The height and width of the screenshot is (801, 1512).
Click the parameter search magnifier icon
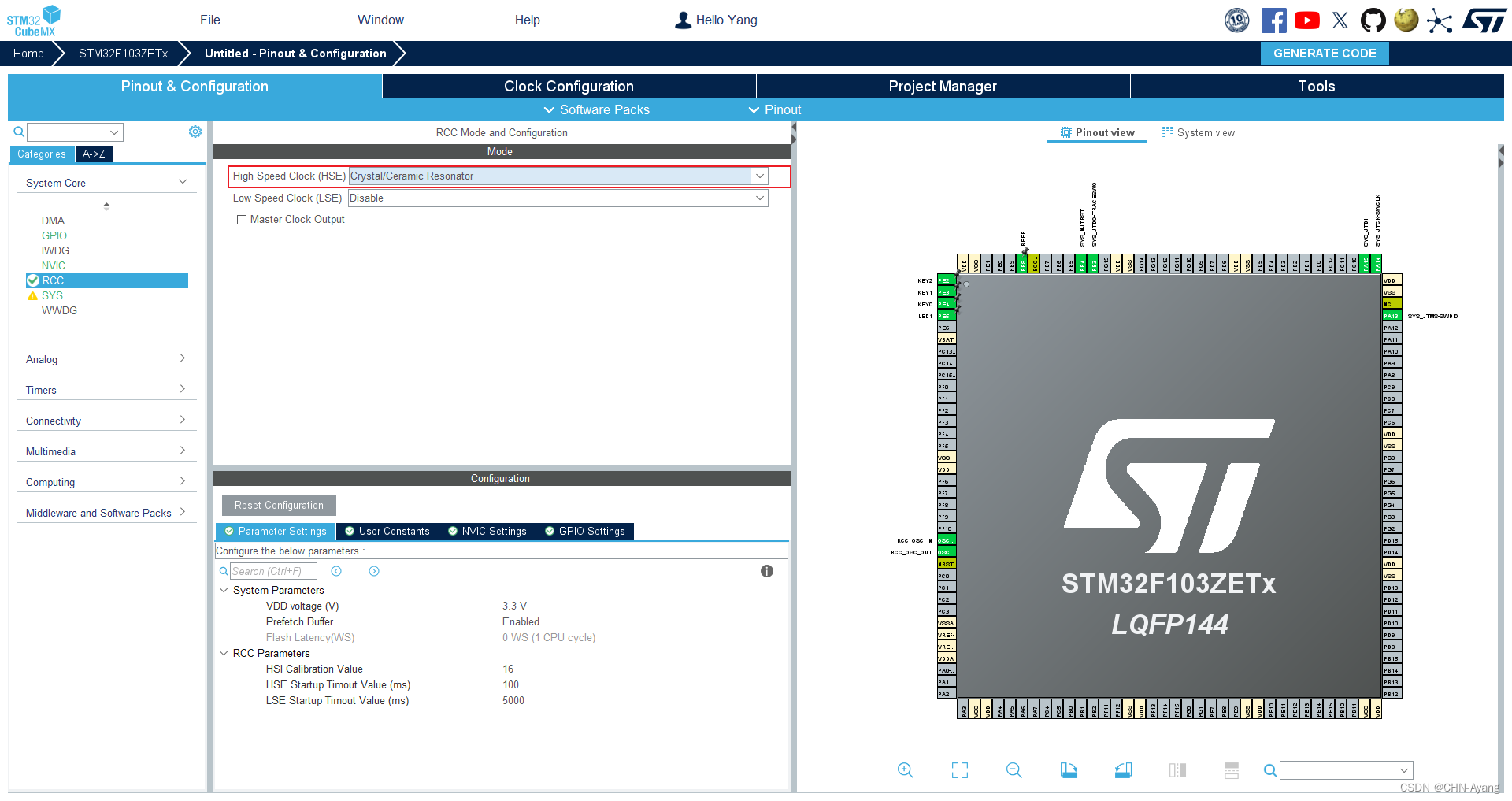224,571
